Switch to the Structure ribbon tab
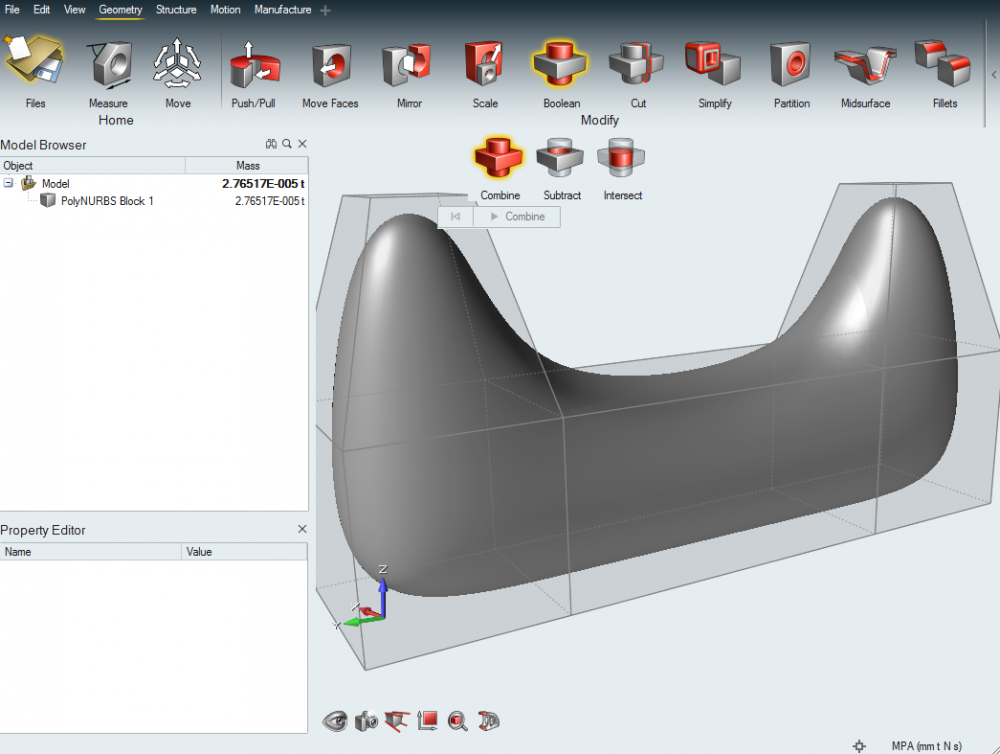Image resolution: width=1000 pixels, height=754 pixels. click(176, 10)
